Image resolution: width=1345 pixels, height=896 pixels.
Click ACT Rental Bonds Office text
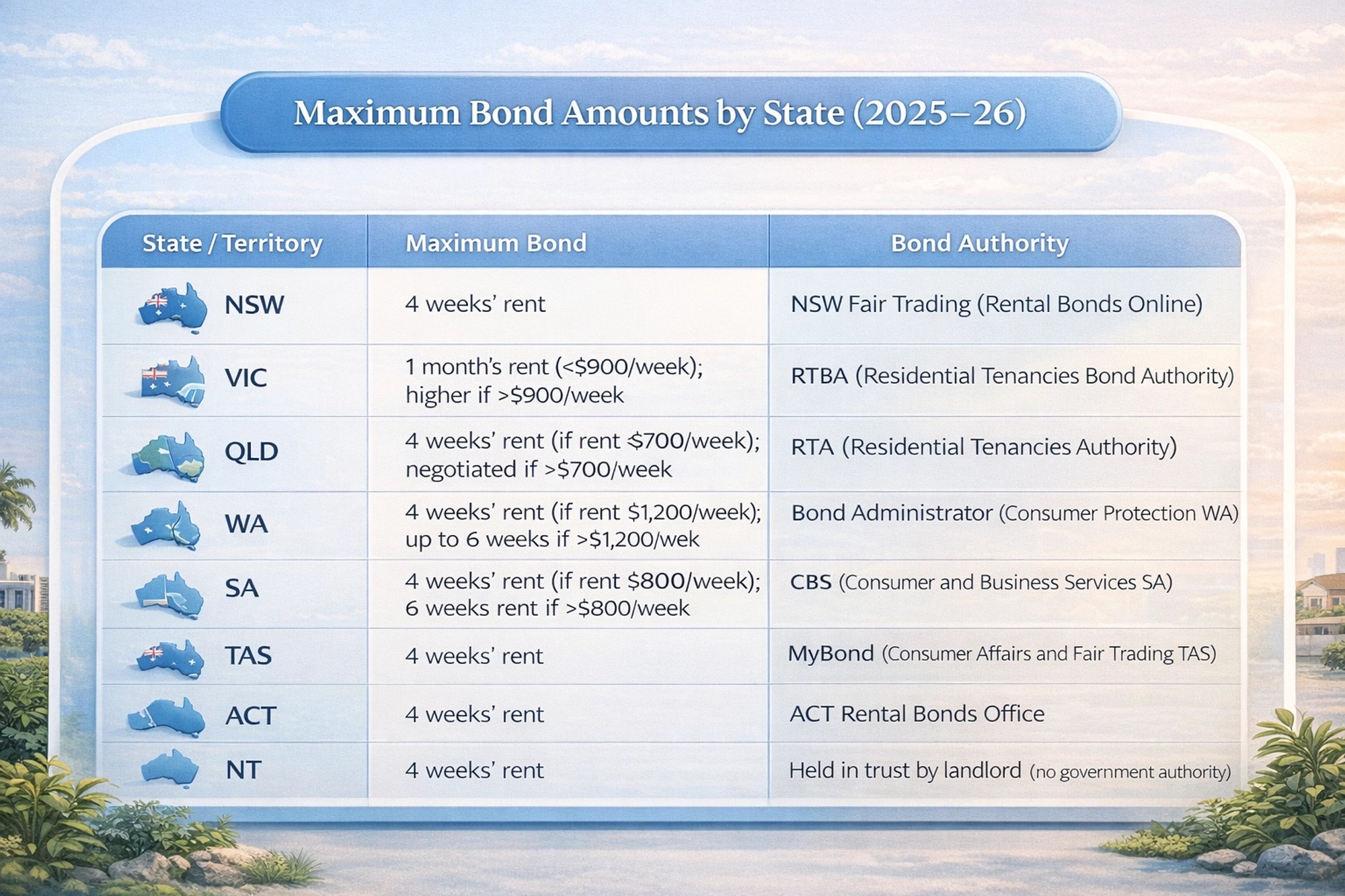[917, 713]
